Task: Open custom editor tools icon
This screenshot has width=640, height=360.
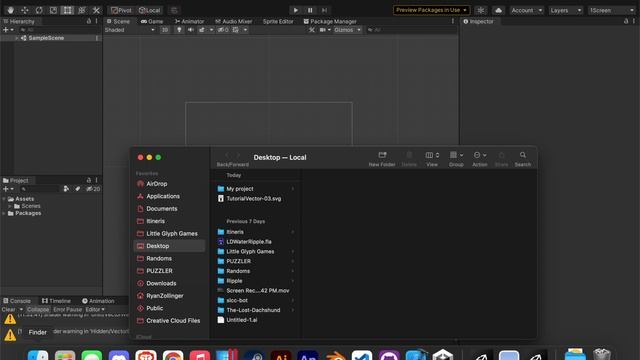Action: tap(96, 10)
